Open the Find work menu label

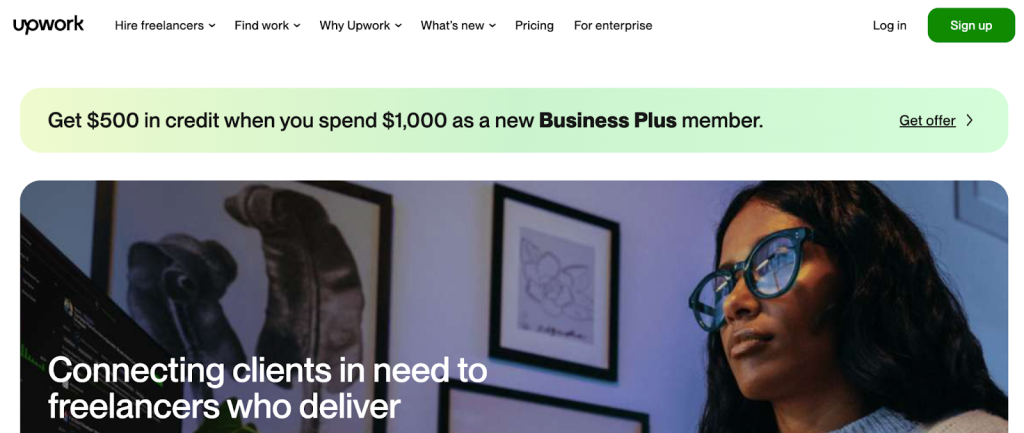coord(262,25)
